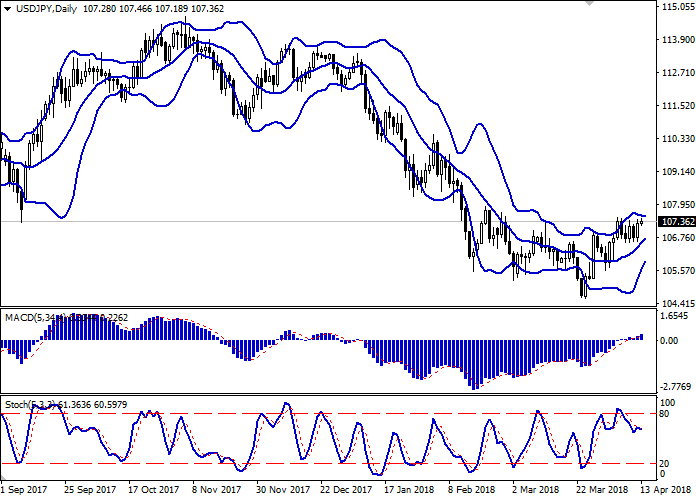
Task: Select Stochastic scale value 80
Action: coord(666,414)
